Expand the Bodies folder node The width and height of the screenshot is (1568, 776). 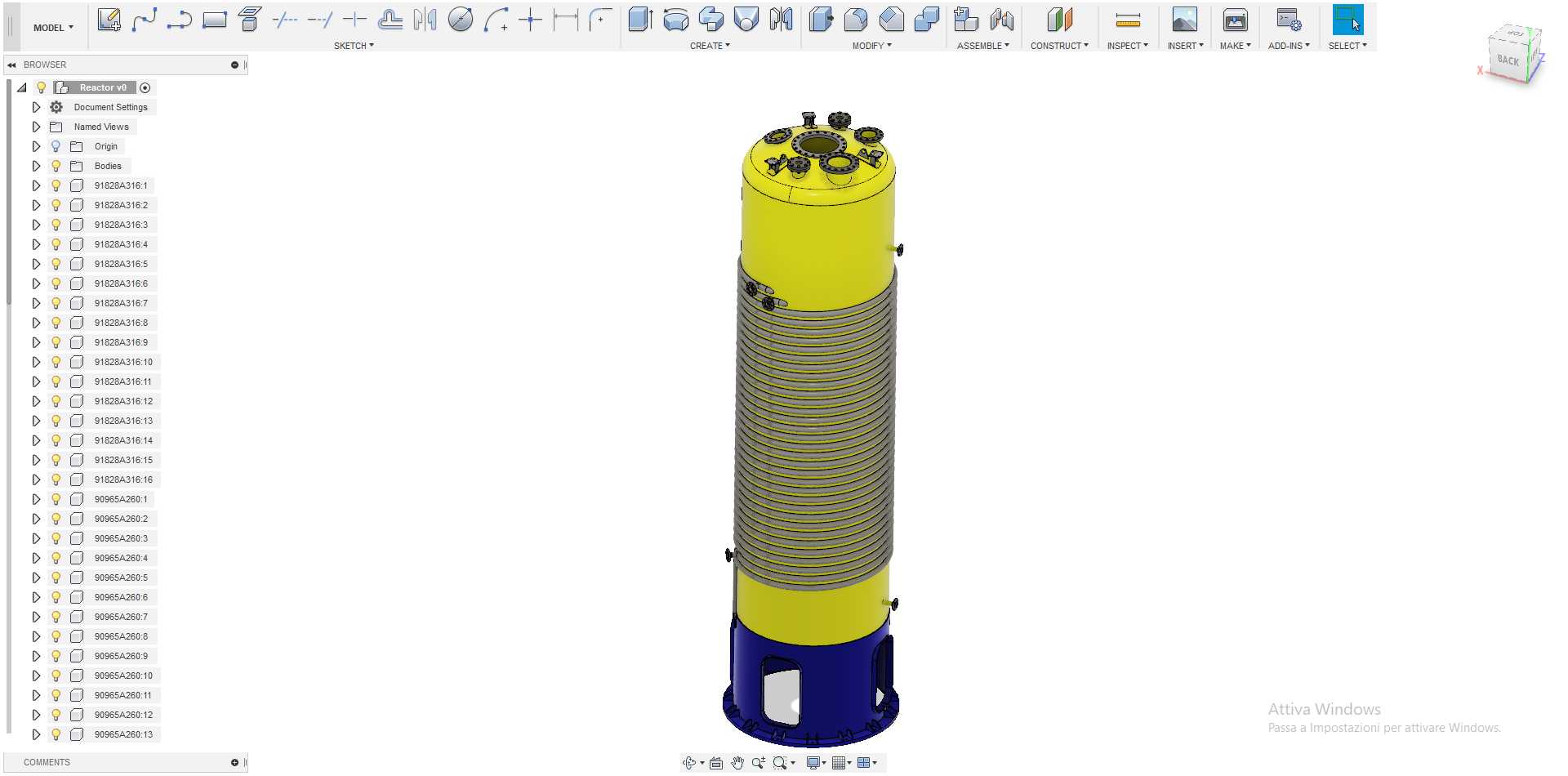pyautogui.click(x=36, y=166)
